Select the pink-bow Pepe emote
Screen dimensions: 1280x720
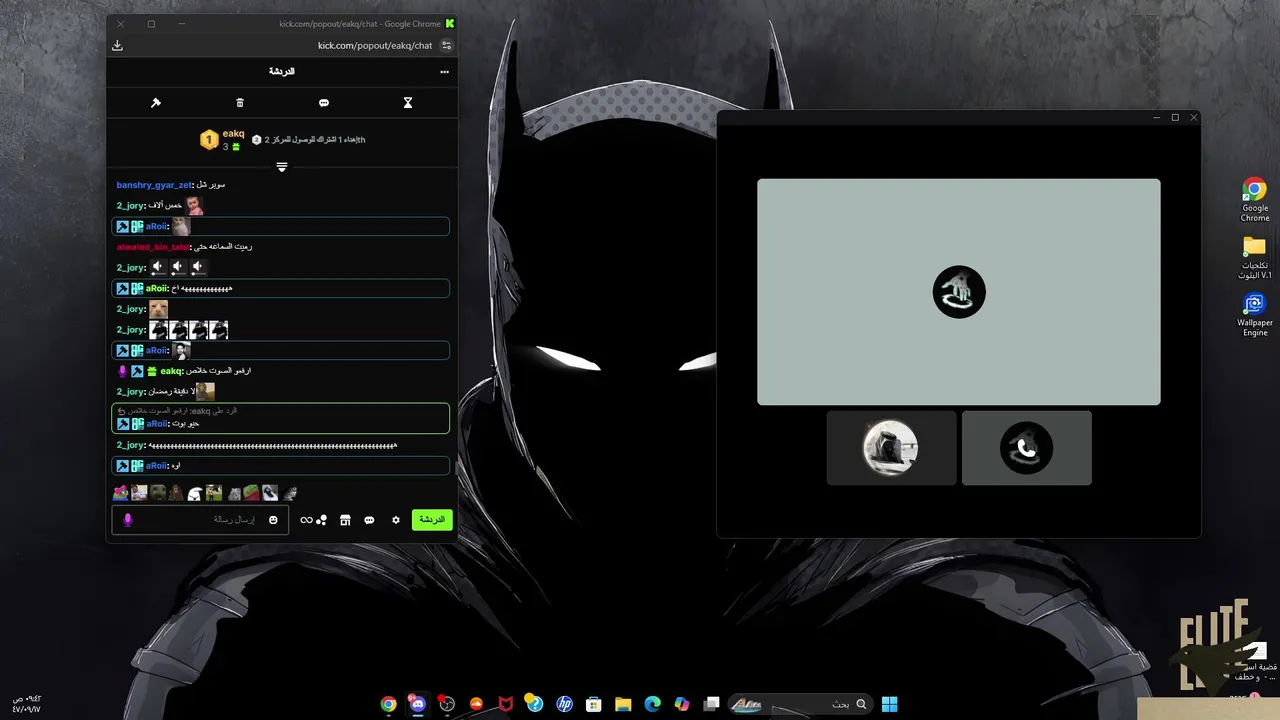(121, 493)
